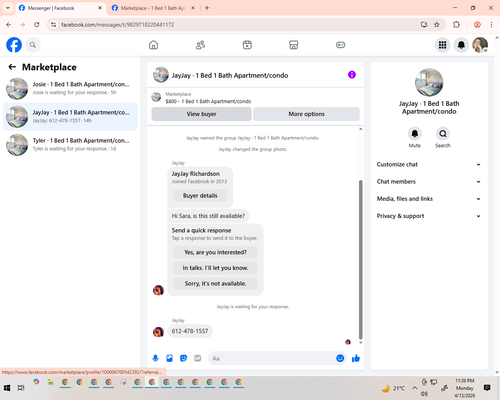The height and width of the screenshot is (400, 500).
Task: Open Buyer details button
Action: 200,196
